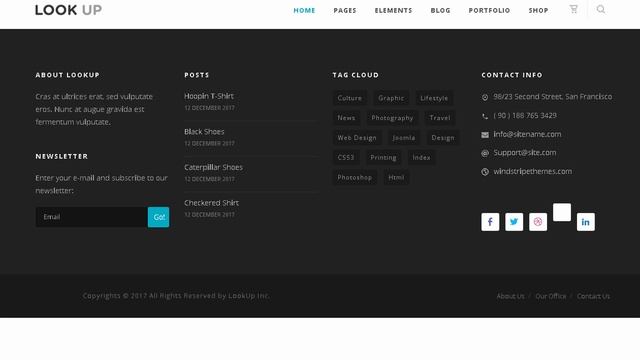Go to the LOOK UP logo home
The image size is (640, 360).
[69, 10]
